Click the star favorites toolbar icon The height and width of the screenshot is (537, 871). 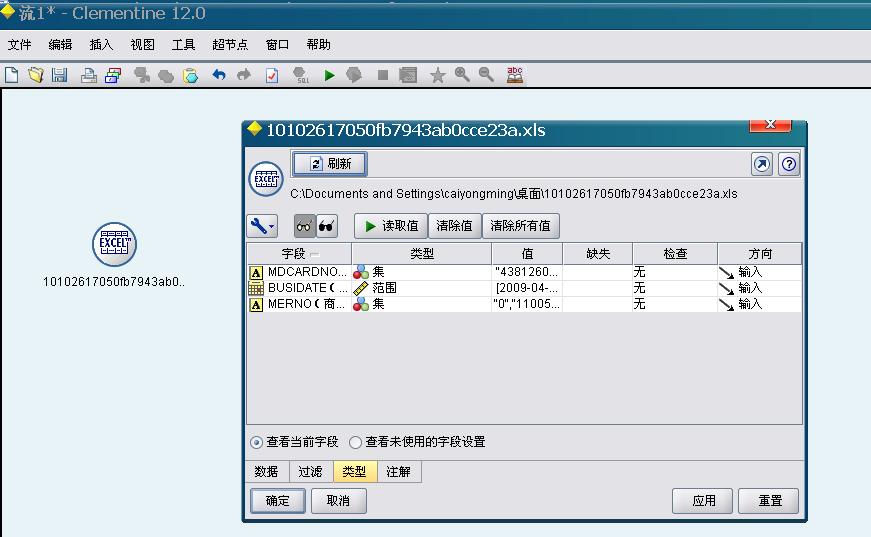438,75
